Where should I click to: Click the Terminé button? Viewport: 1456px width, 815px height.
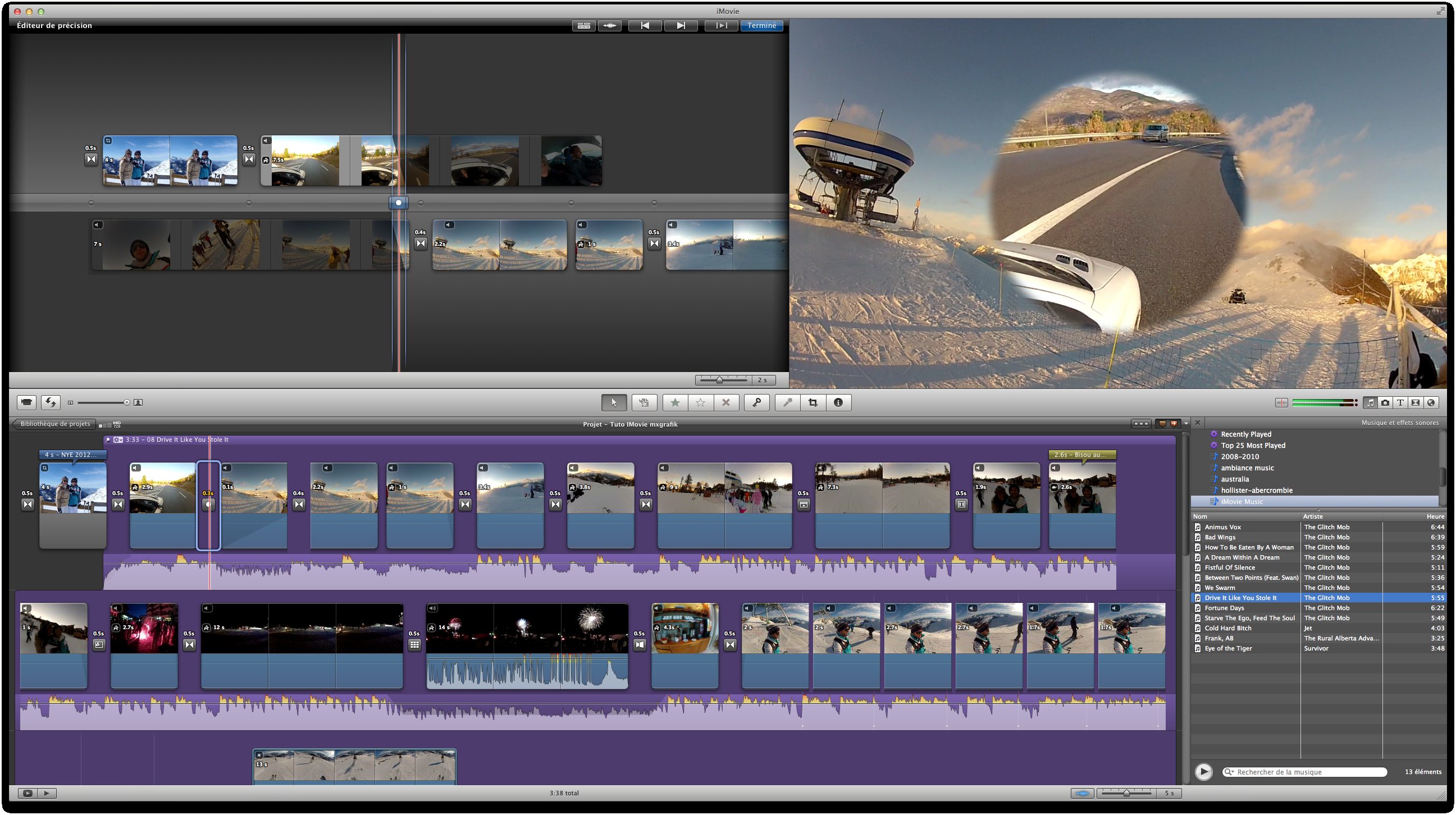[x=763, y=25]
